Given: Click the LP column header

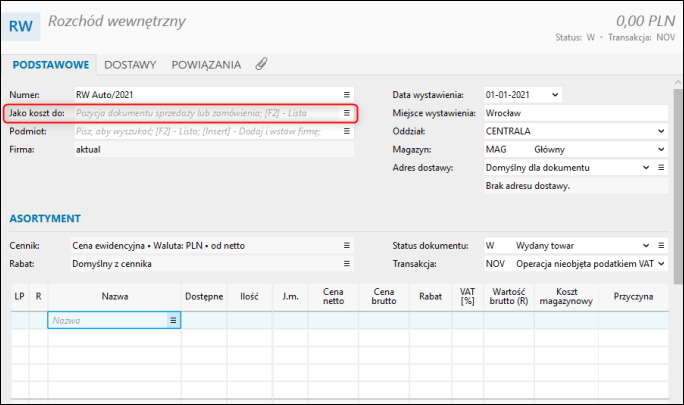Looking at the screenshot, I should 20,296.
